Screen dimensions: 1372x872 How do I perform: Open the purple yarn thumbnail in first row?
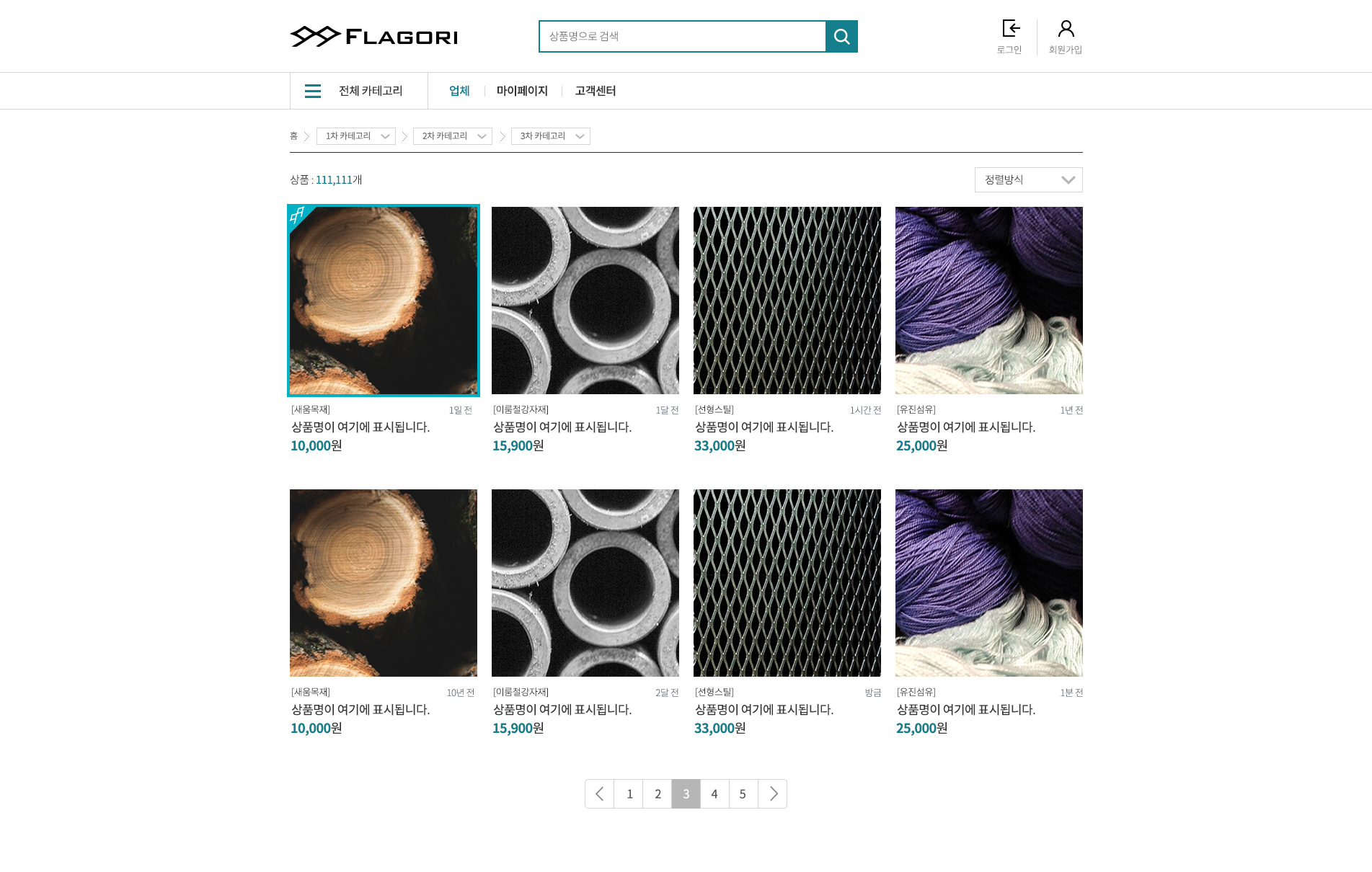[x=989, y=301]
